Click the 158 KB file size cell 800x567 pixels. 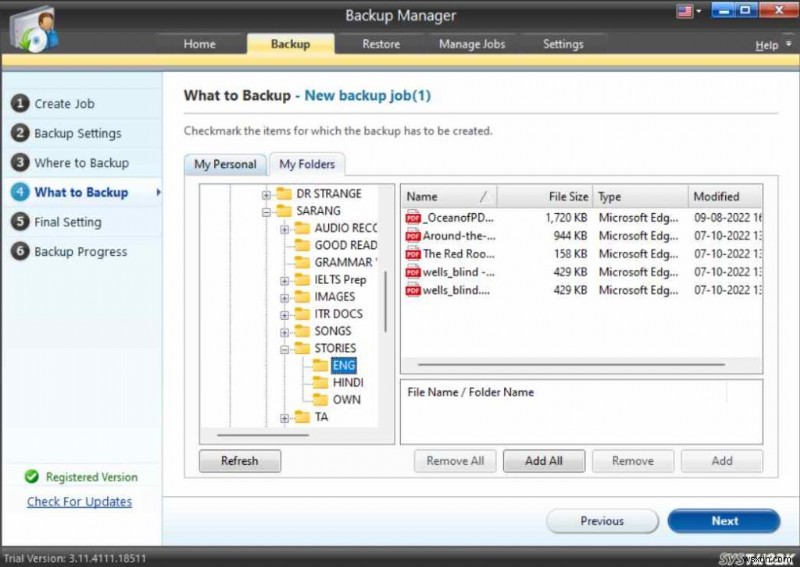(x=570, y=254)
